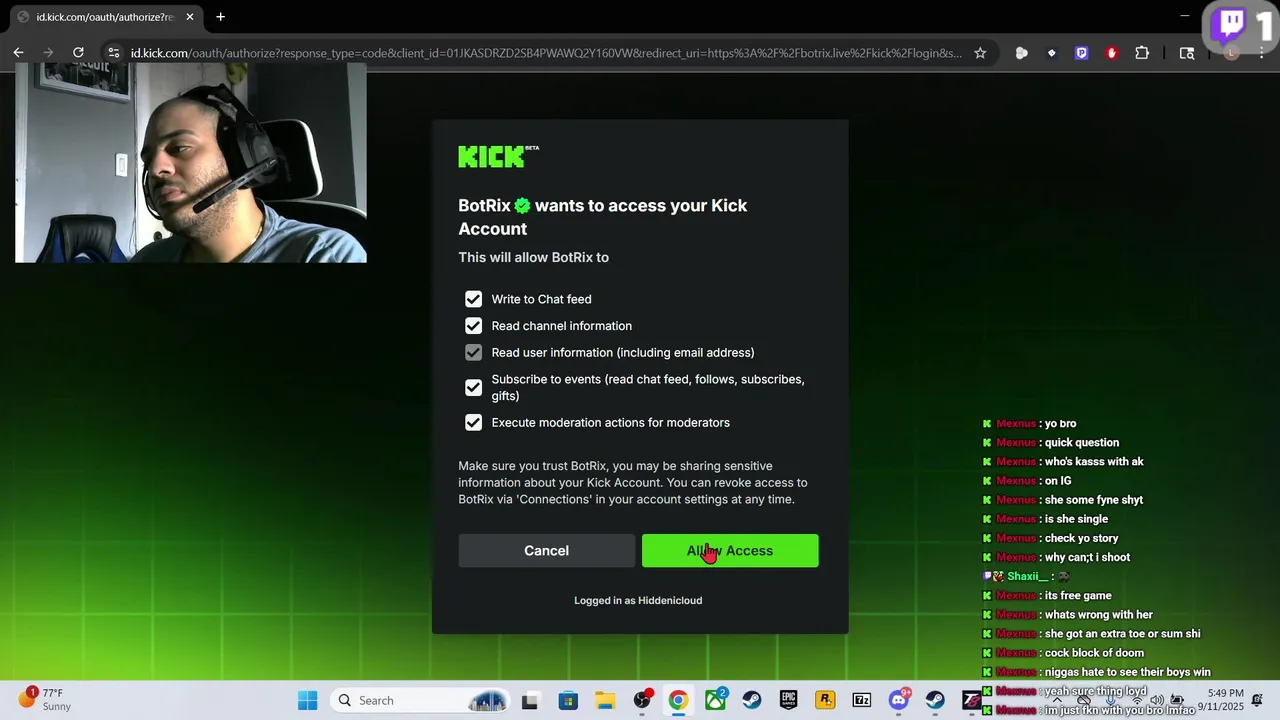1280x720 pixels.
Task: Click the Cancel button
Action: pyautogui.click(x=546, y=551)
